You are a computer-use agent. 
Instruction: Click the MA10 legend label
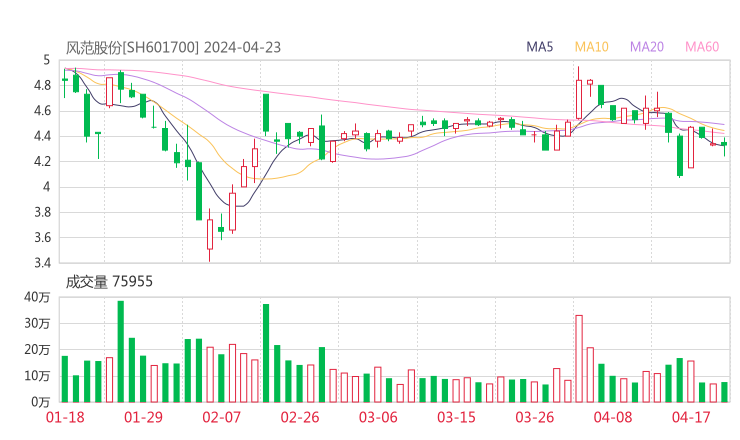click(591, 47)
